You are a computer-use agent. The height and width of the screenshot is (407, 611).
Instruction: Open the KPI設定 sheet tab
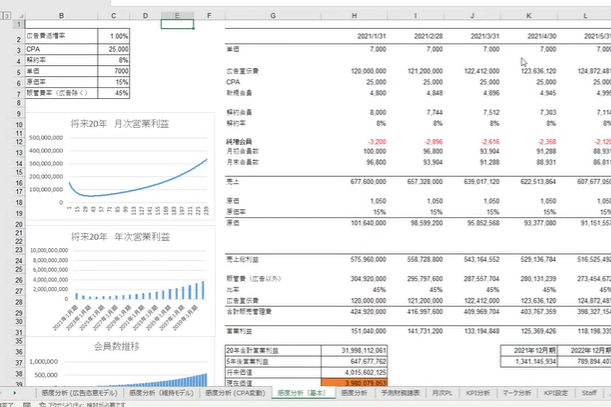(x=556, y=393)
